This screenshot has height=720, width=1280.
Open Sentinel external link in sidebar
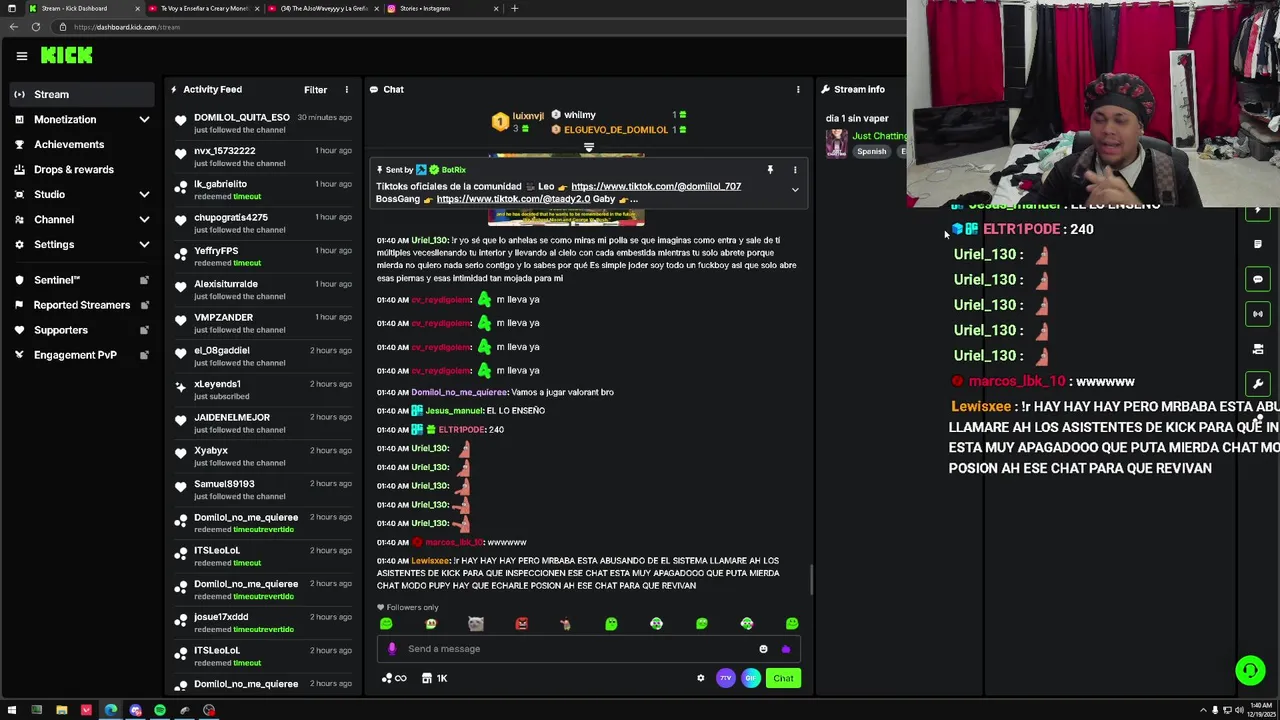coord(83,280)
